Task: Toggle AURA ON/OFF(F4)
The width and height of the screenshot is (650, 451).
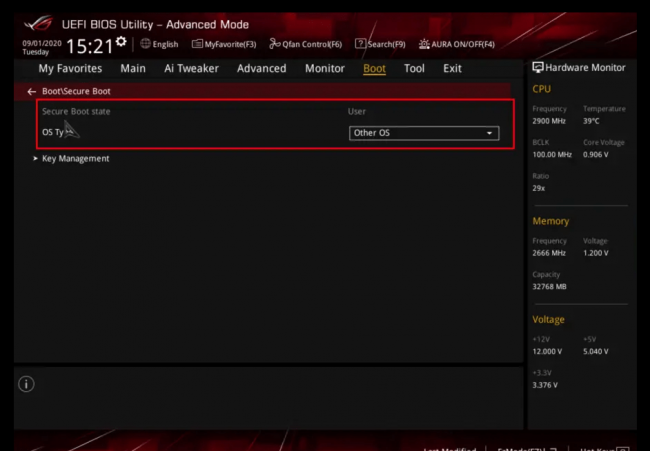Action: 456,44
